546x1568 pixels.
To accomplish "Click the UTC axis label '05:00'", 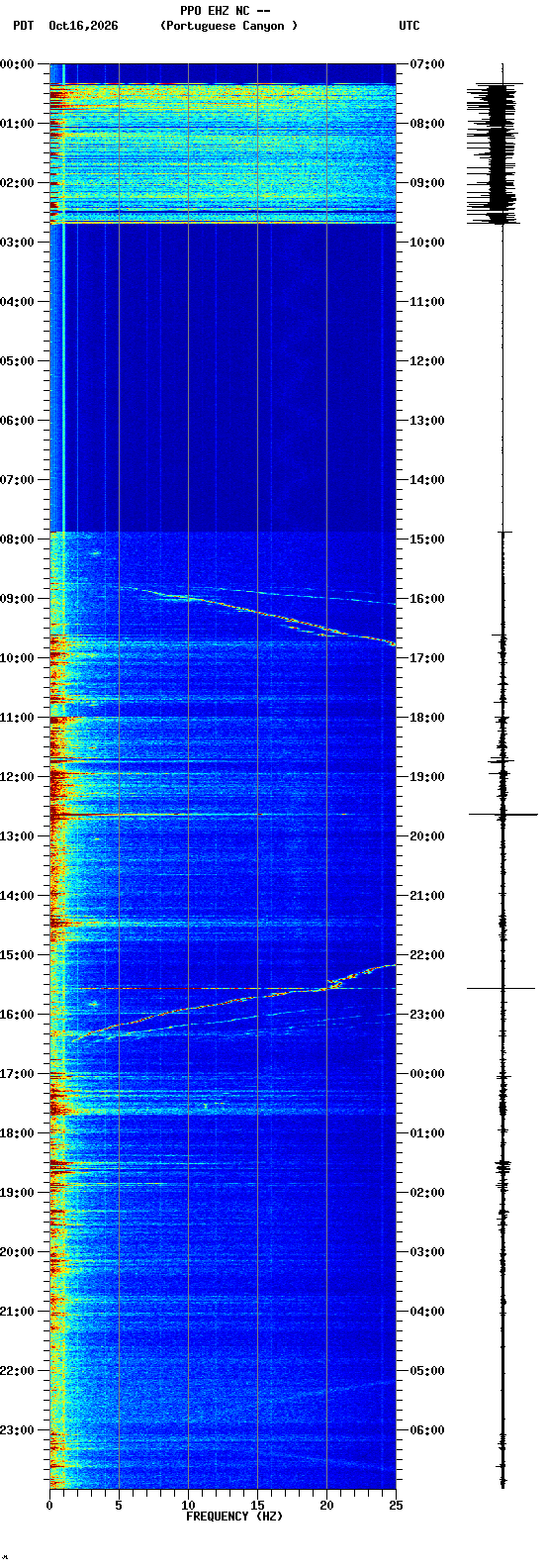I will [x=427, y=1371].
